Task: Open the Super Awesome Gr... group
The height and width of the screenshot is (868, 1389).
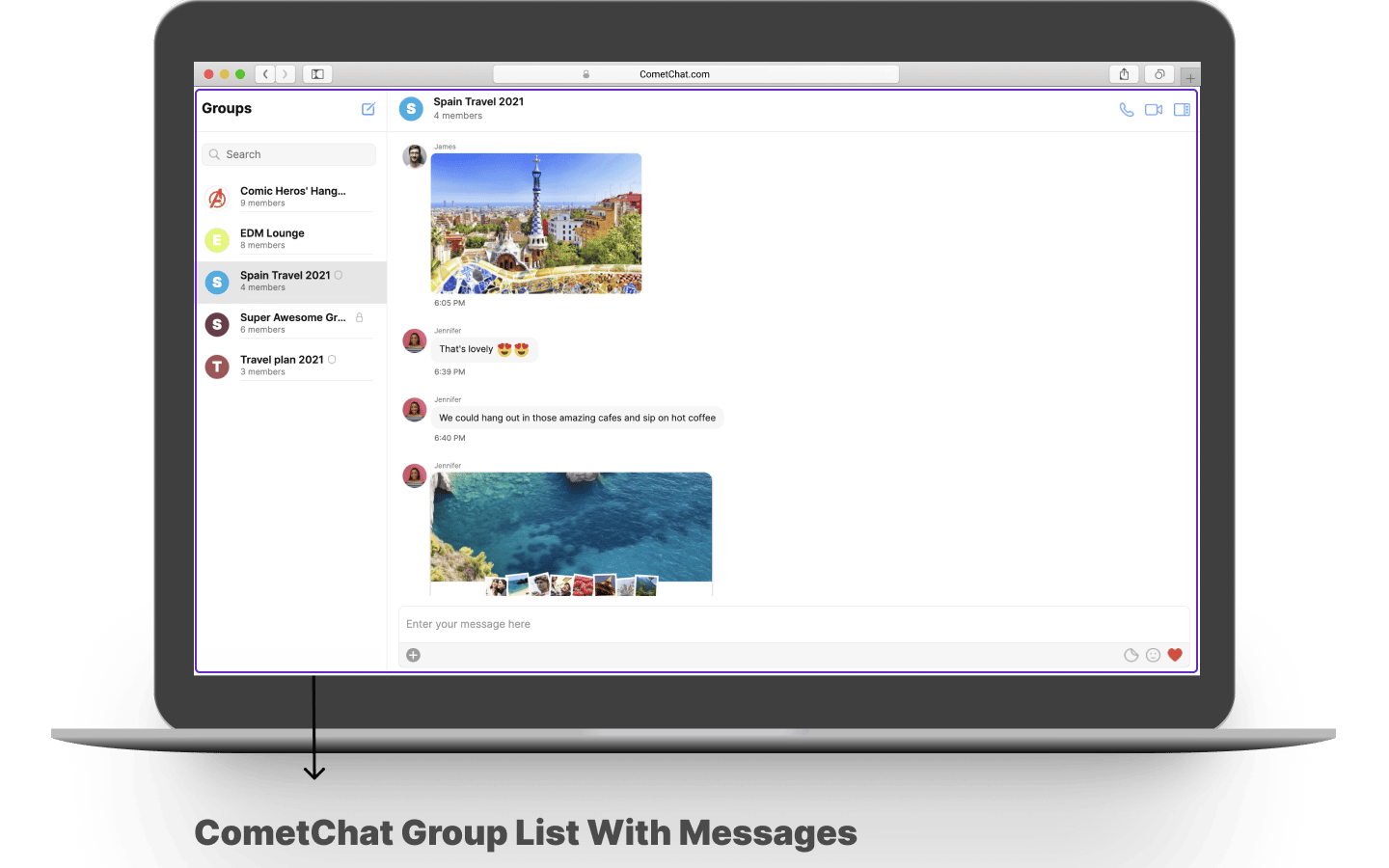Action: pyautogui.click(x=291, y=324)
